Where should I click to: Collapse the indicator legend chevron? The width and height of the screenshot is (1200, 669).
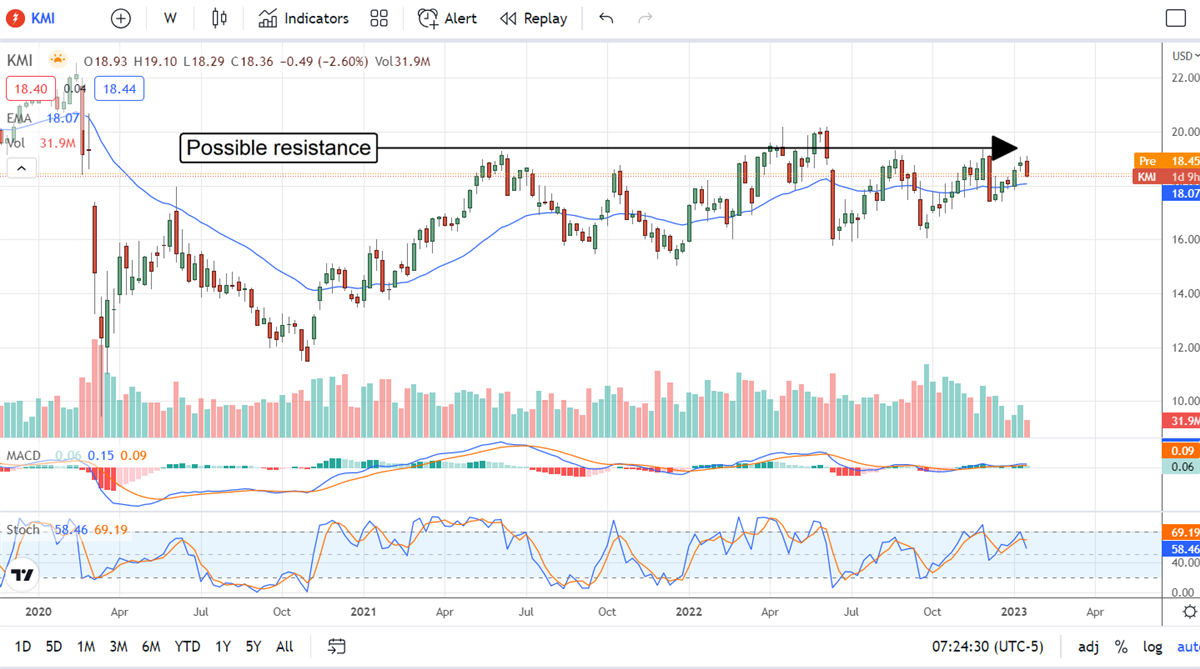pyautogui.click(x=21, y=170)
